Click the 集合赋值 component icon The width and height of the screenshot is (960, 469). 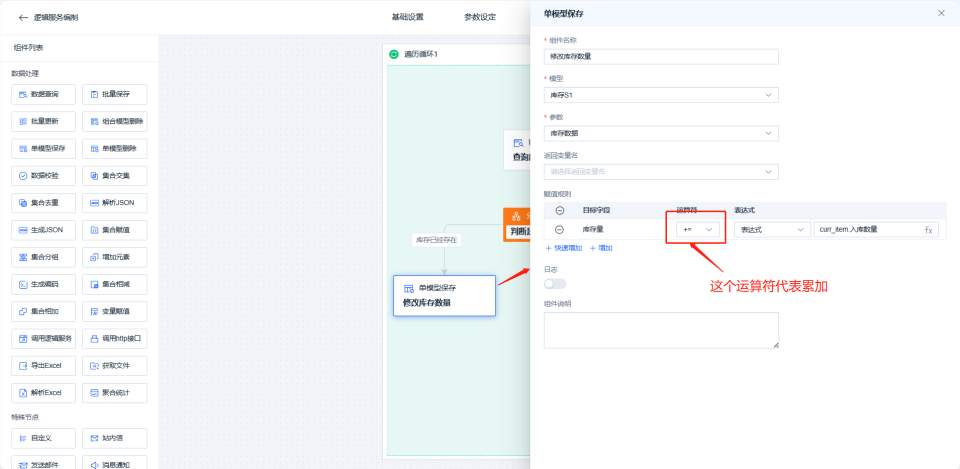pyautogui.click(x=94, y=230)
